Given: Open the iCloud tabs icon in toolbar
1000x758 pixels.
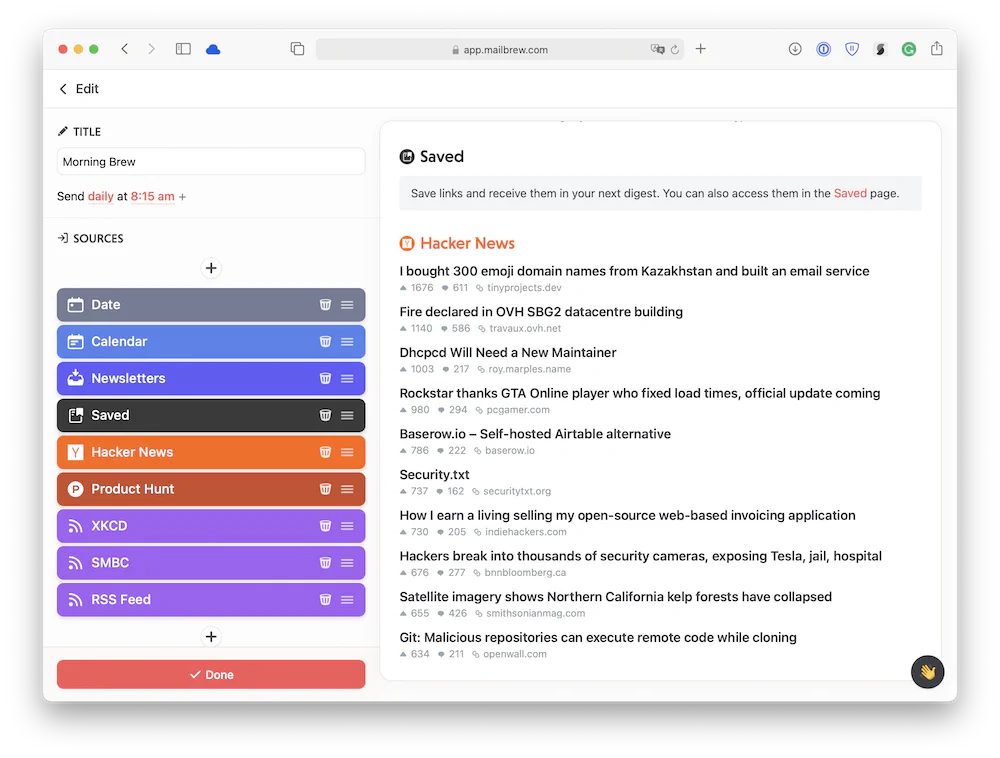Looking at the screenshot, I should [x=213, y=49].
